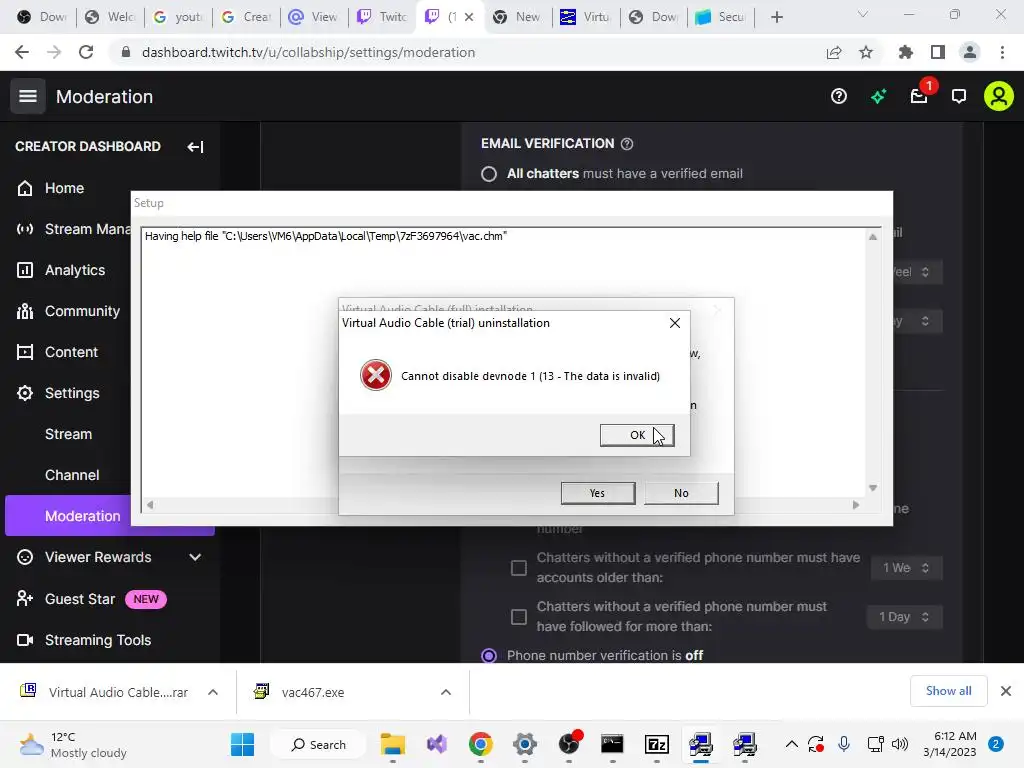Open the microphone tray icon
Screen dimensions: 1024x768
tap(844, 744)
